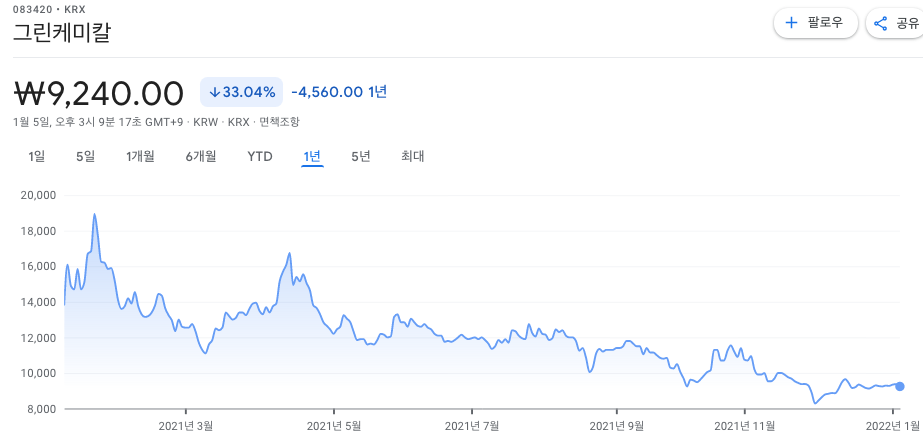
Task: Click the 8,000 y-axis label
Action: (41, 409)
